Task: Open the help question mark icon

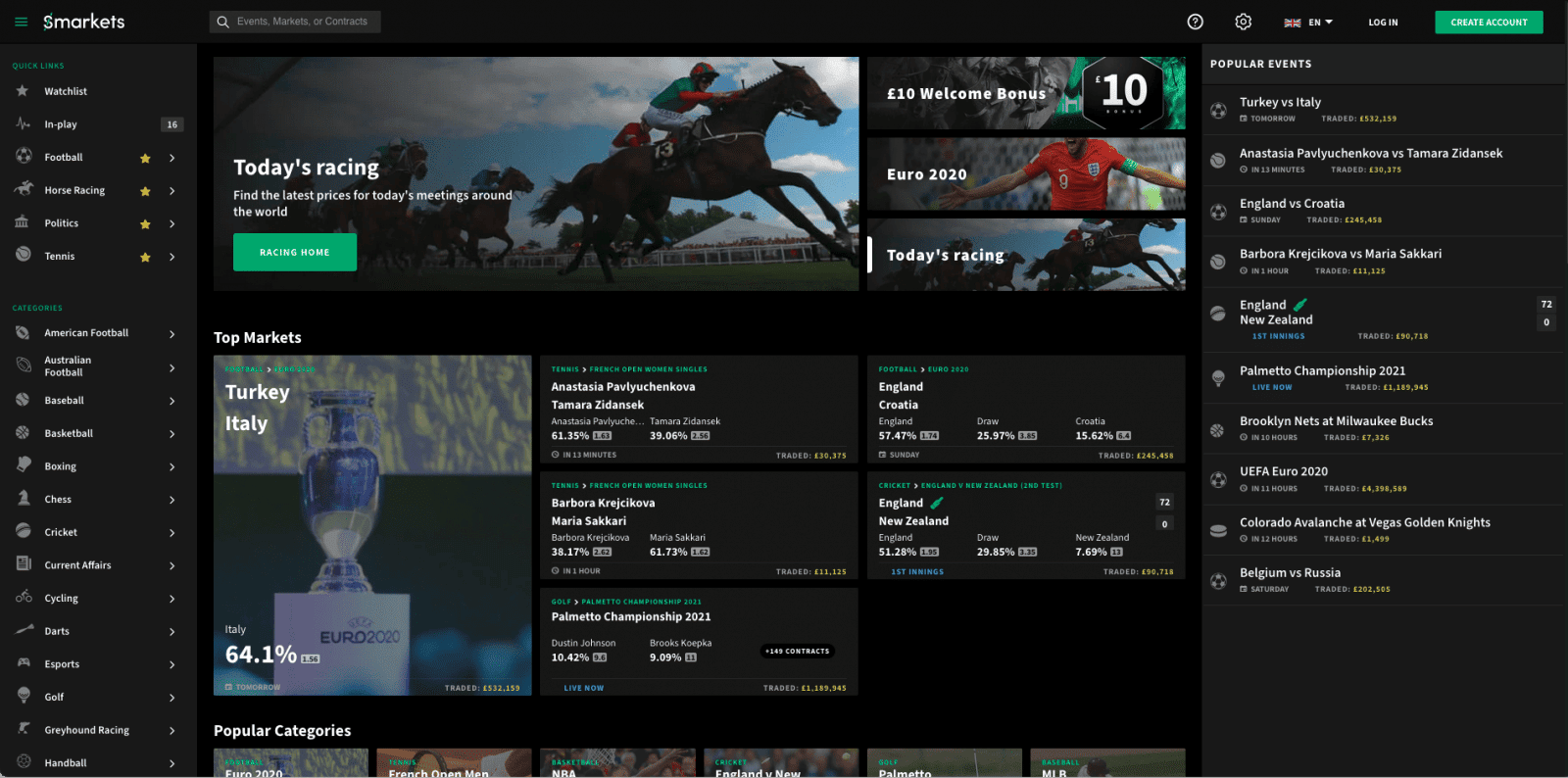Action: coord(1195,22)
